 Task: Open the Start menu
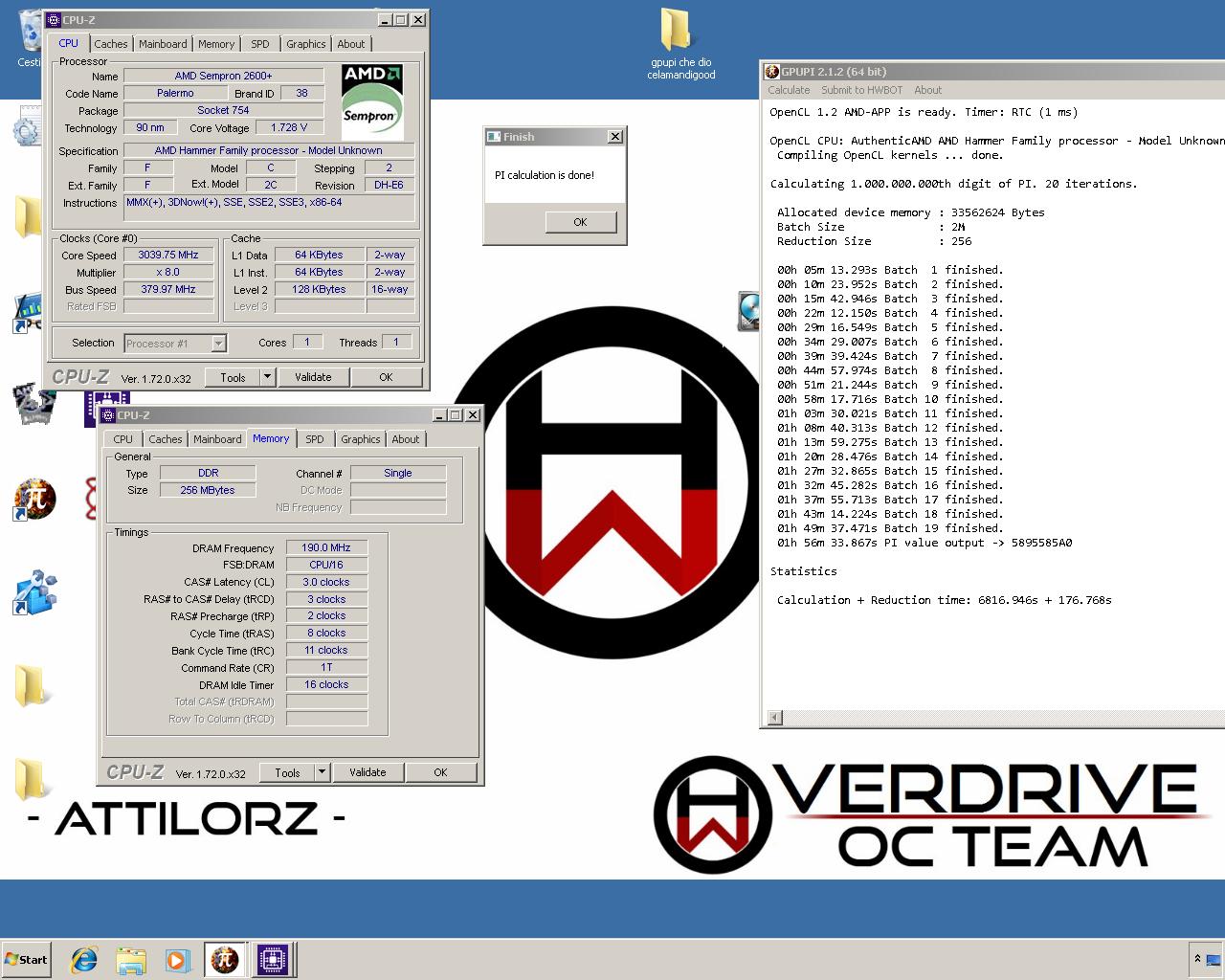point(27,959)
